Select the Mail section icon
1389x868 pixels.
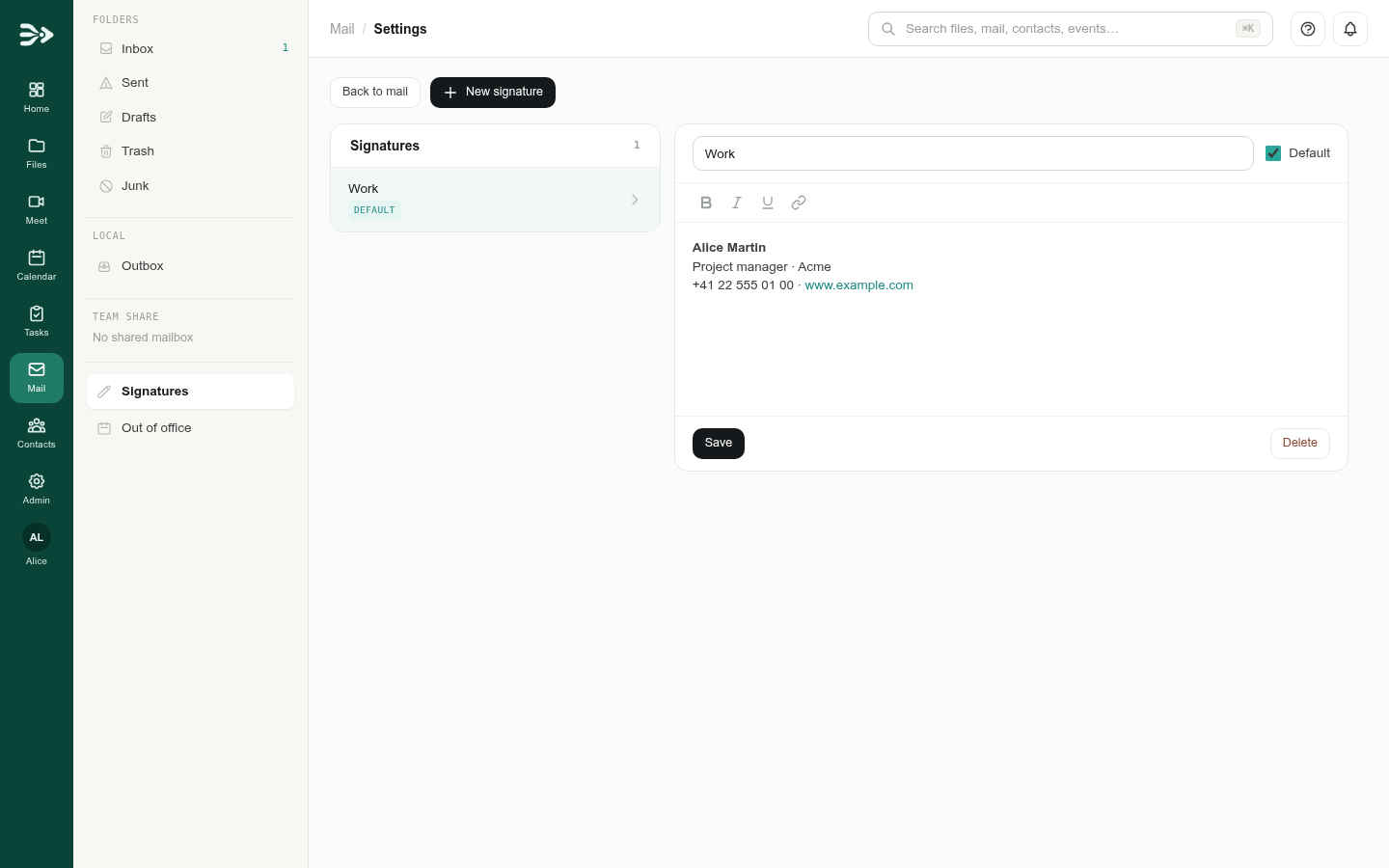tap(37, 378)
